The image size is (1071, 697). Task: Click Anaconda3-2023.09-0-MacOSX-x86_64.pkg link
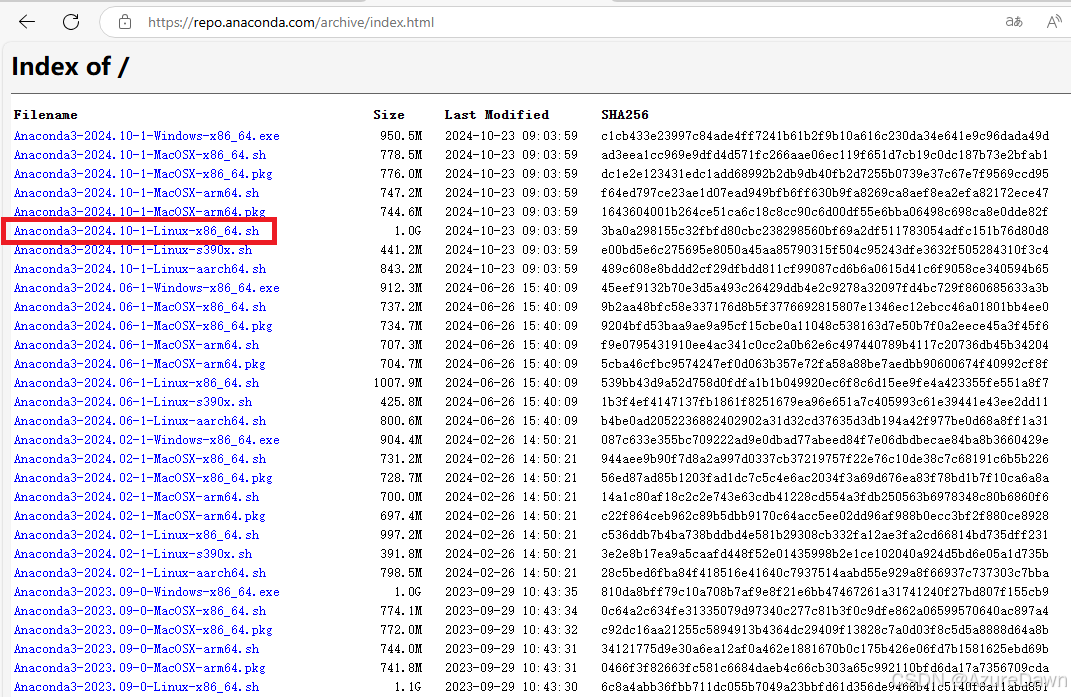coord(143,630)
